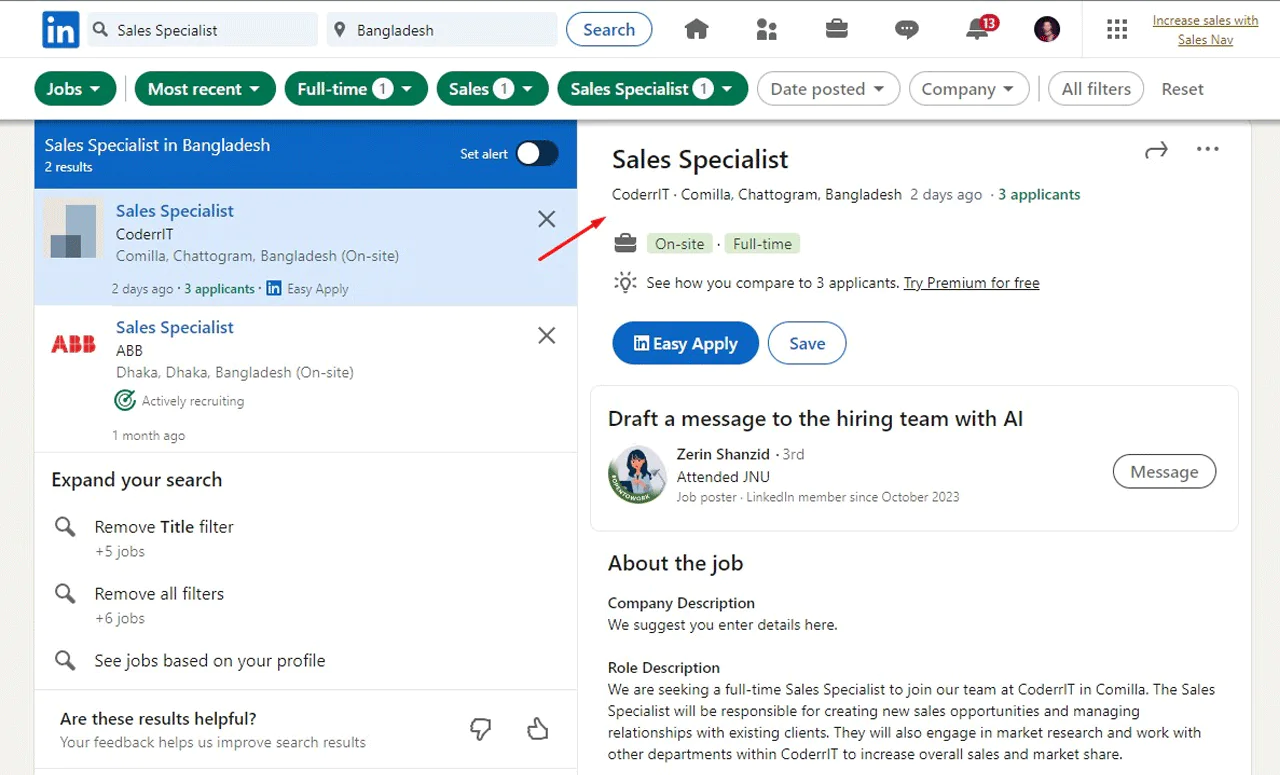
Task: Open the Date posted filter dropdown
Action: pos(828,88)
